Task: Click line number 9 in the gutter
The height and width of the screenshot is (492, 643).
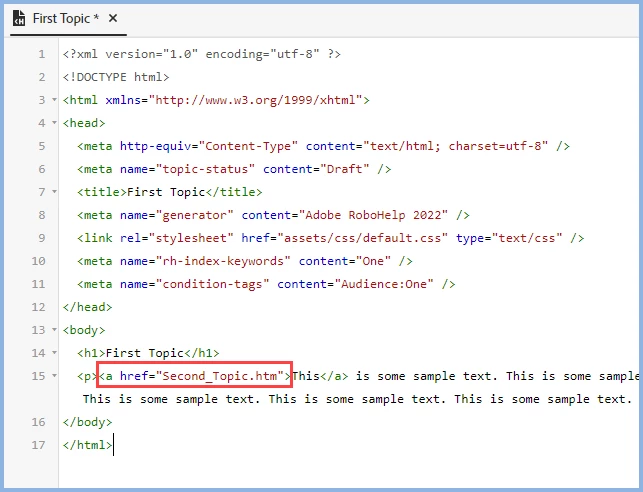Action: [41, 238]
